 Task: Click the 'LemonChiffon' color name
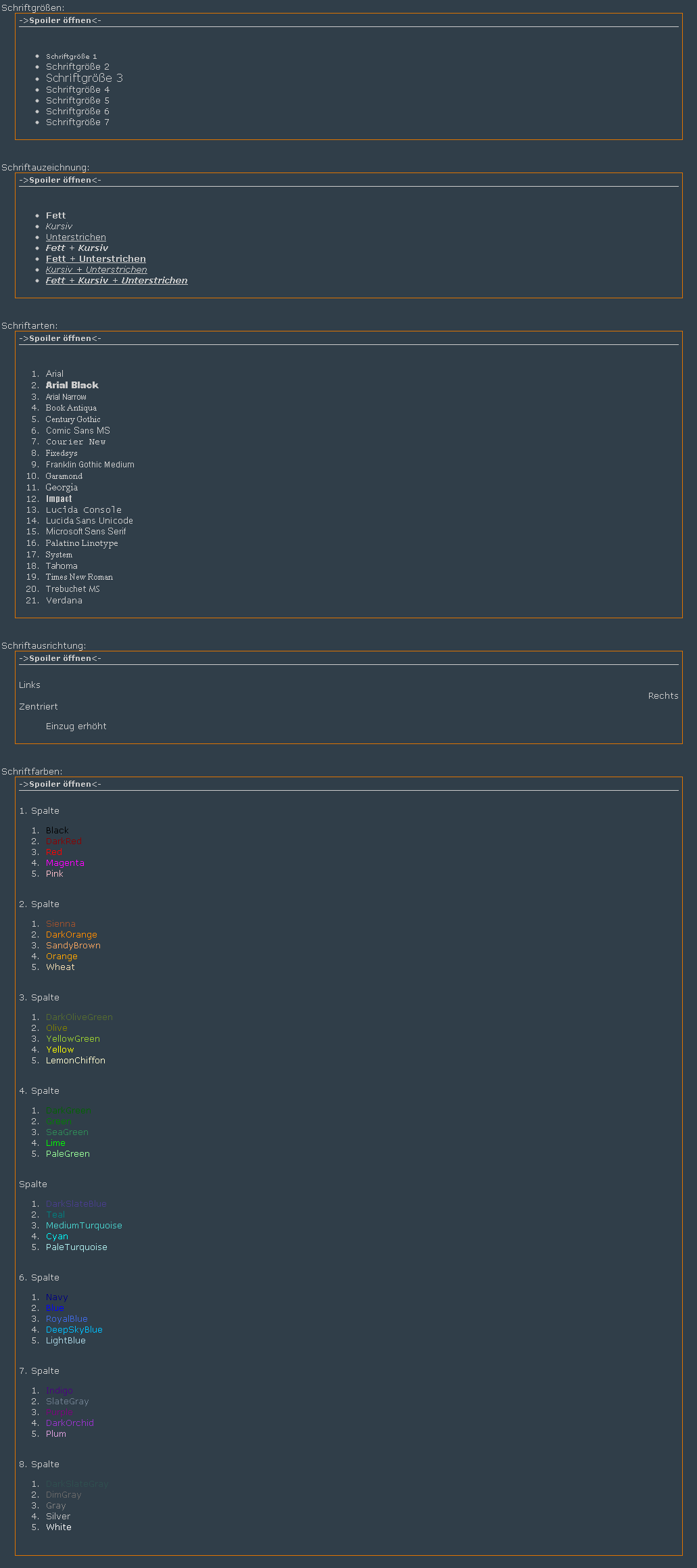click(x=76, y=1061)
